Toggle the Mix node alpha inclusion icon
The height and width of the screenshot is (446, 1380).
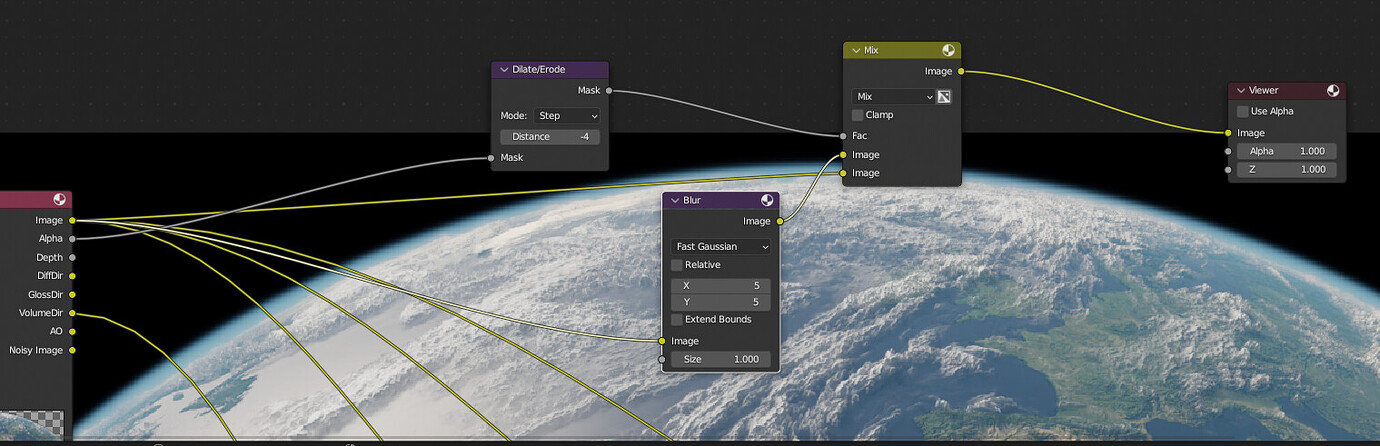[x=943, y=97]
